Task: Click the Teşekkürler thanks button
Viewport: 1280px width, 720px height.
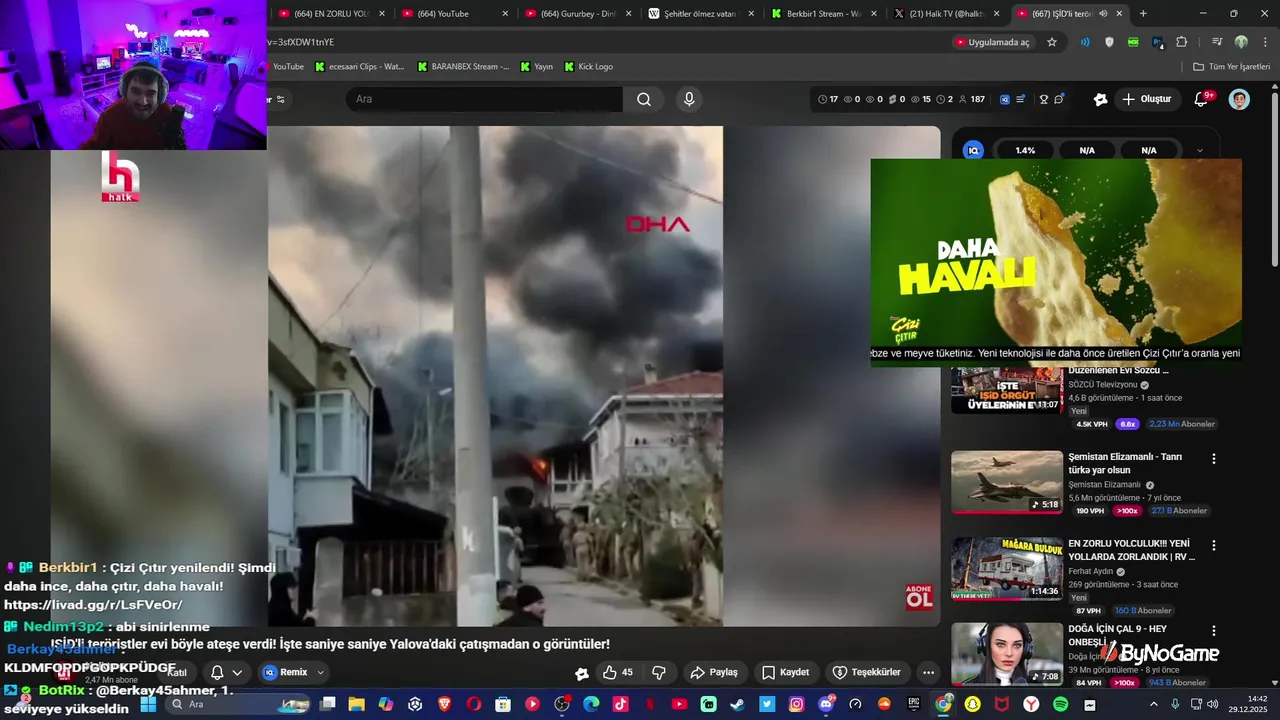Action: (867, 672)
